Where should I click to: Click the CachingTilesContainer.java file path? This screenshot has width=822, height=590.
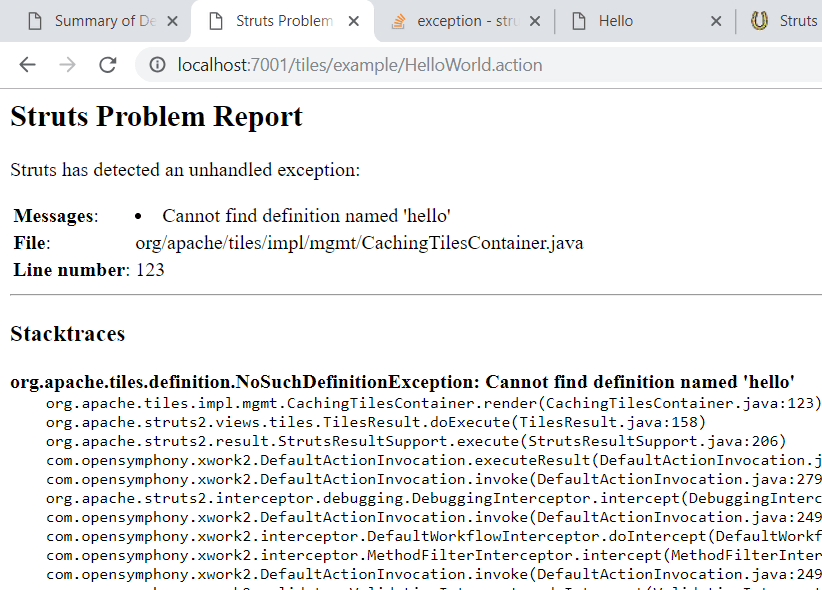click(359, 243)
